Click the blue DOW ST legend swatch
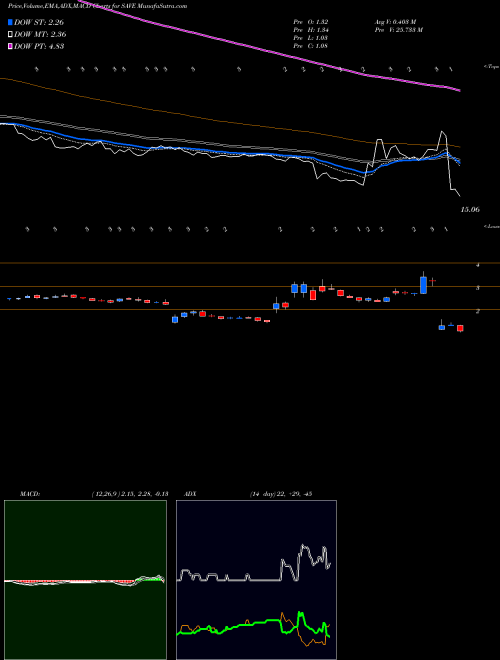This screenshot has height=660, width=500. tap(11, 22)
